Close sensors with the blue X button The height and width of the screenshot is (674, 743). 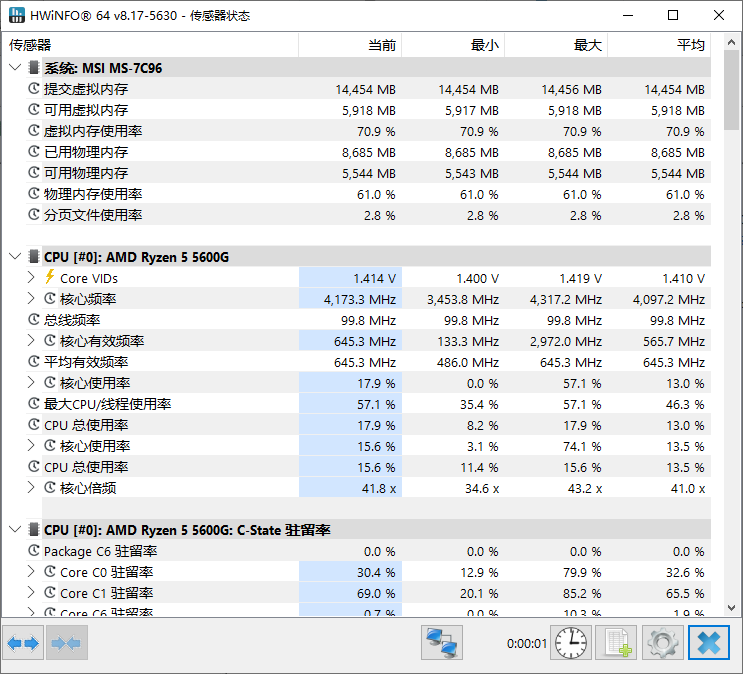click(x=709, y=643)
